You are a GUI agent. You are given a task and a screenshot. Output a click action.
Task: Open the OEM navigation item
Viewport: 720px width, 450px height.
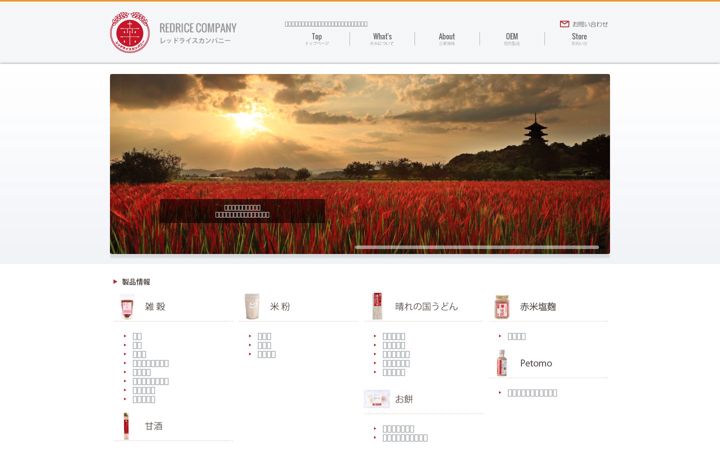[x=512, y=39]
